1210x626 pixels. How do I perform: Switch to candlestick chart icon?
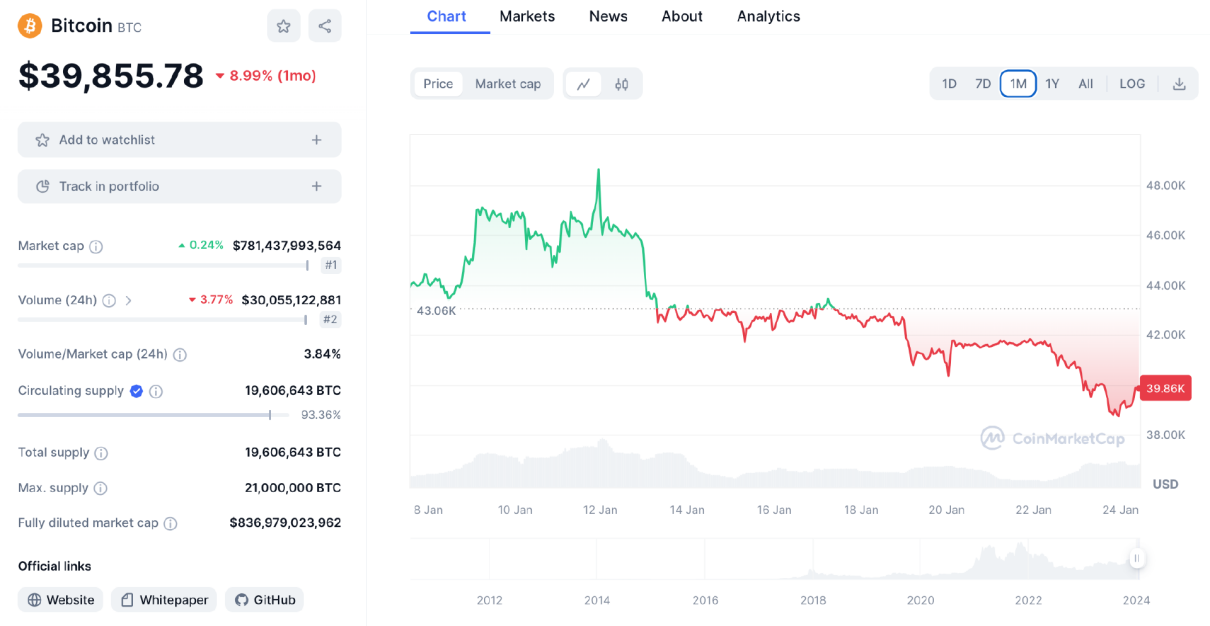point(622,84)
